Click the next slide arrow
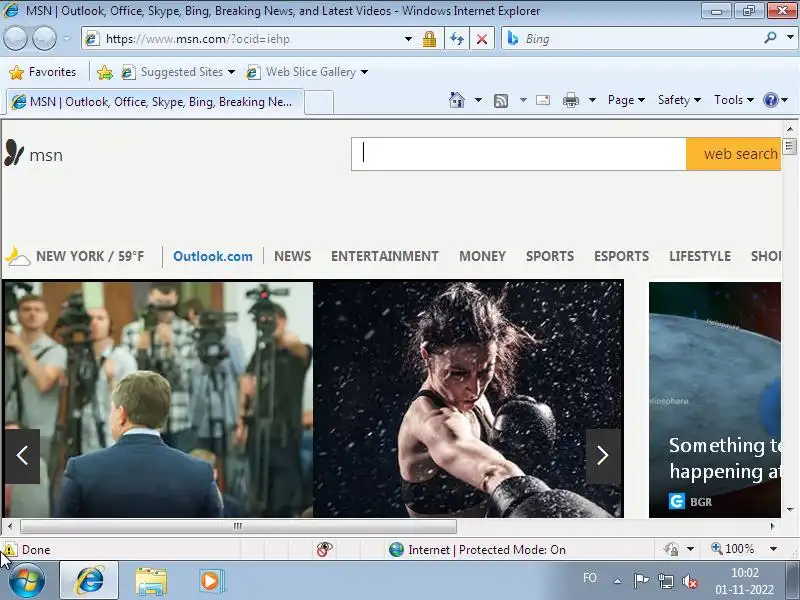The width and height of the screenshot is (800, 600). point(603,456)
